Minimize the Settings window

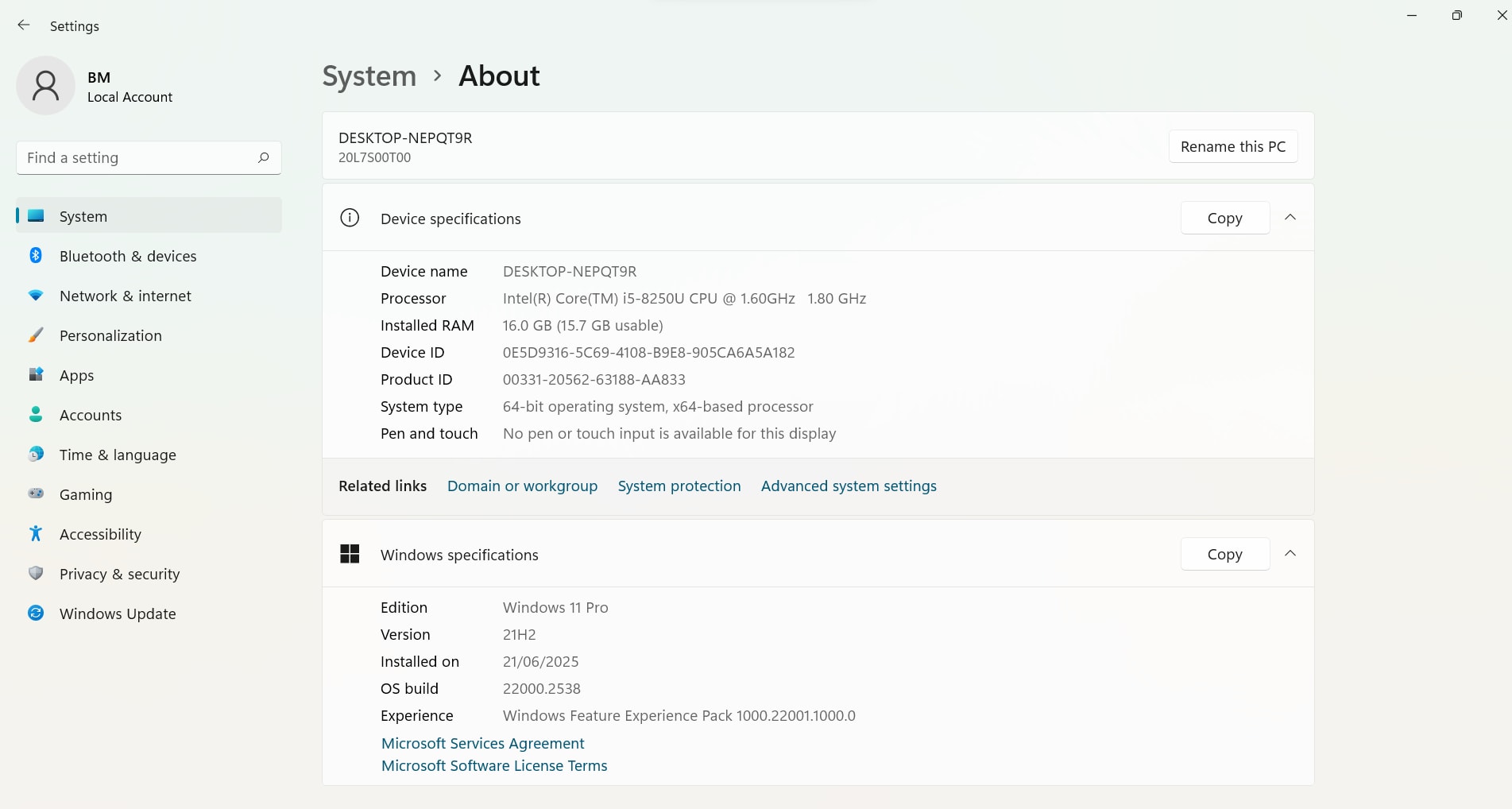pos(1412,15)
